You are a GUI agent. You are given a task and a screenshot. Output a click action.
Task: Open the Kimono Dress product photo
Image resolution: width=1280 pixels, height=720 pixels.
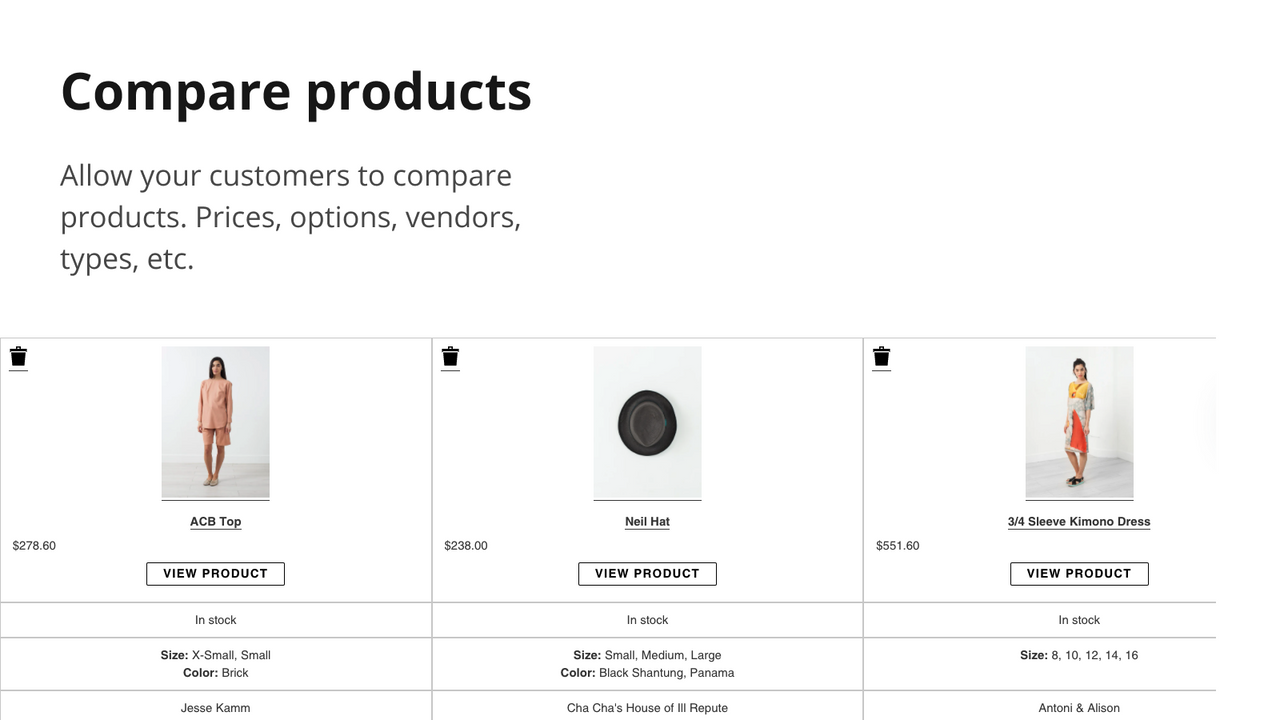tap(1079, 422)
